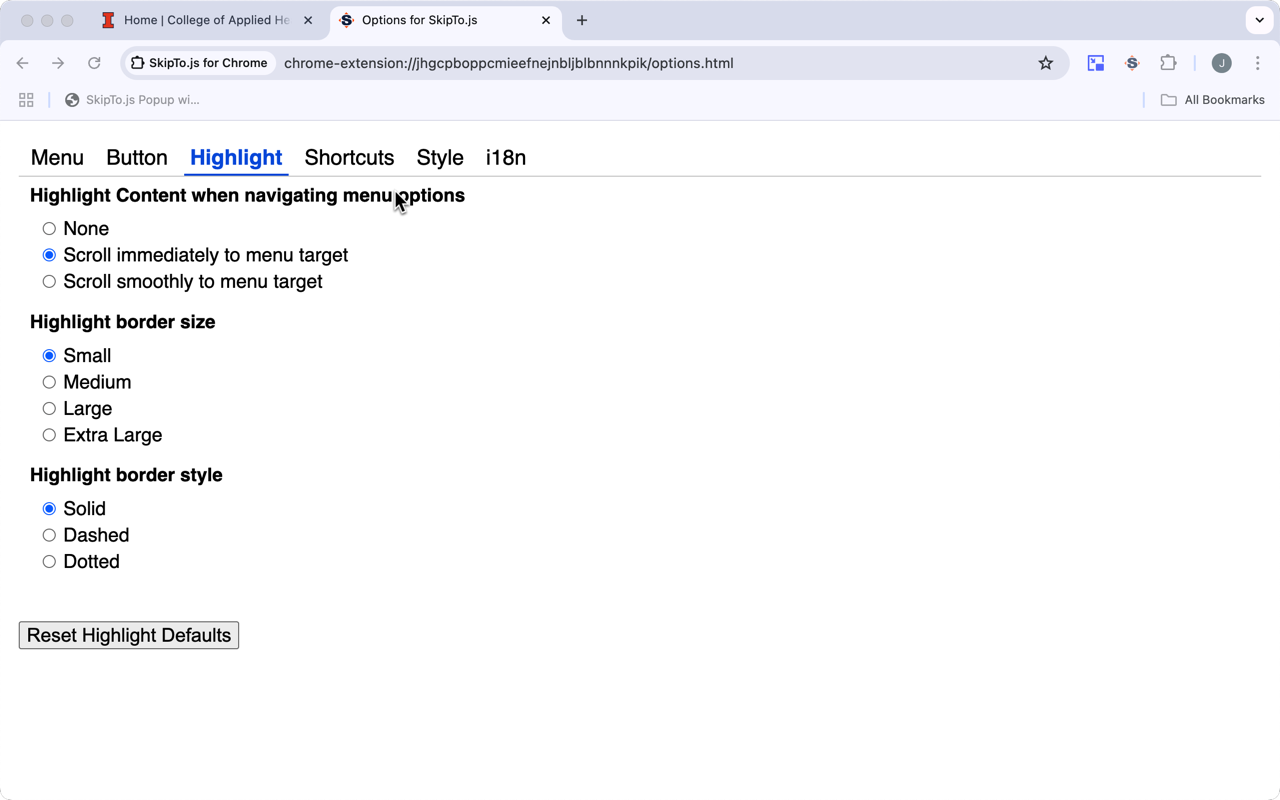Open the All Bookmarks folder

pos(1212,100)
